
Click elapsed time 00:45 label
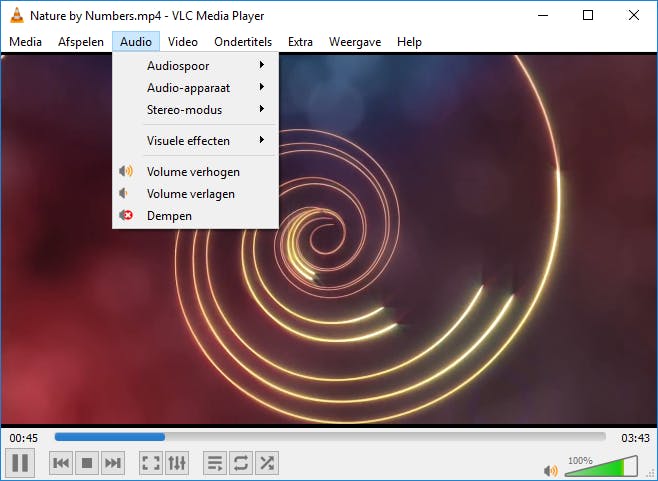pyautogui.click(x=24, y=438)
